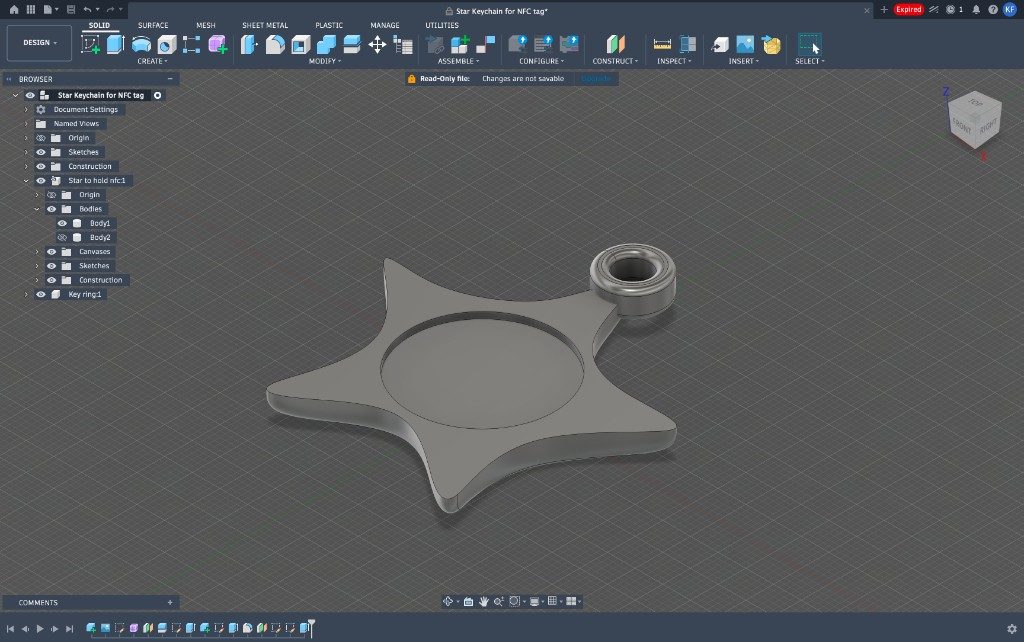Open the Help question mark icon
This screenshot has height=642, width=1024.
[x=993, y=10]
